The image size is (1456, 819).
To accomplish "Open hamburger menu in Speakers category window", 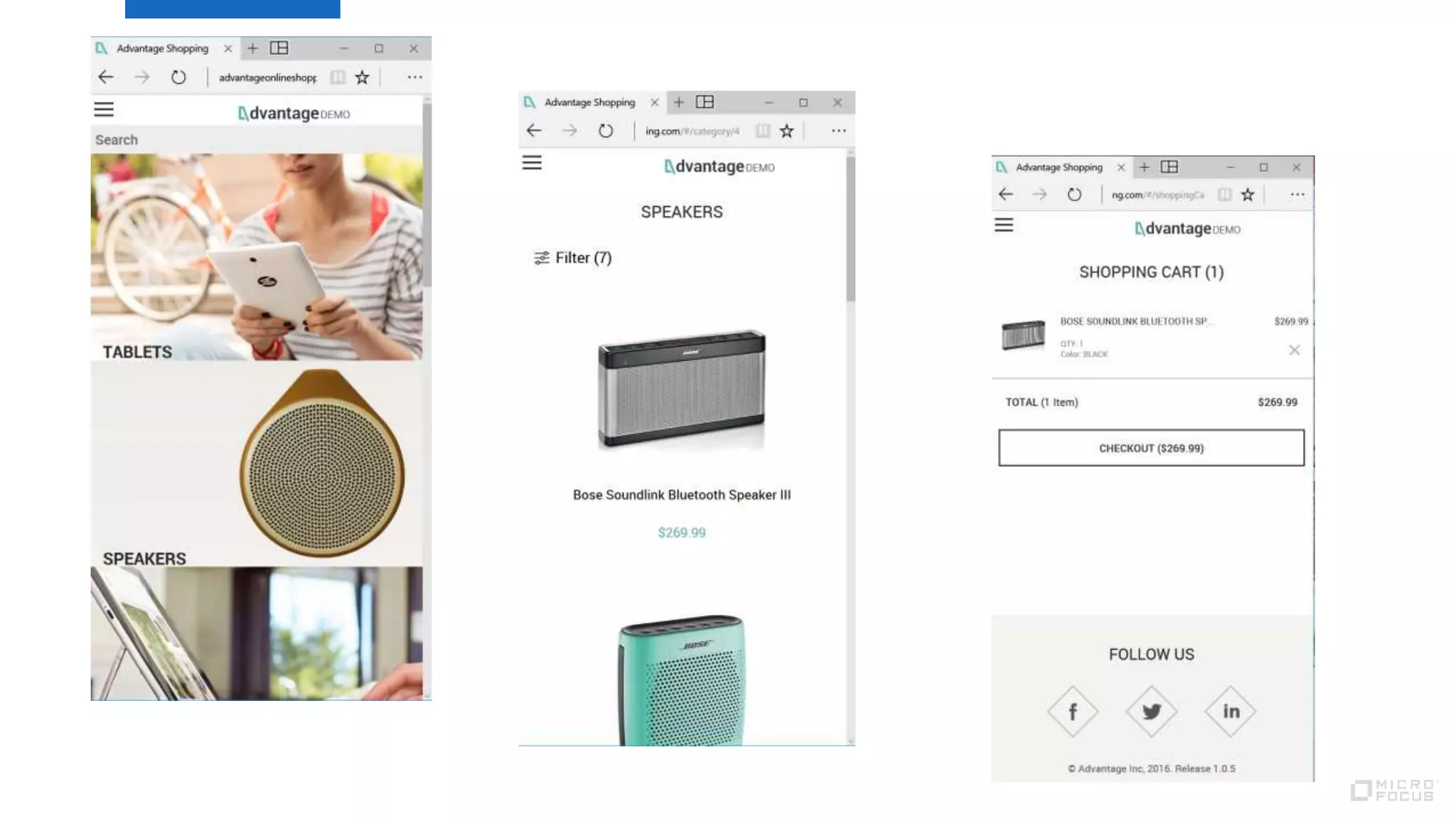I will click(x=532, y=163).
